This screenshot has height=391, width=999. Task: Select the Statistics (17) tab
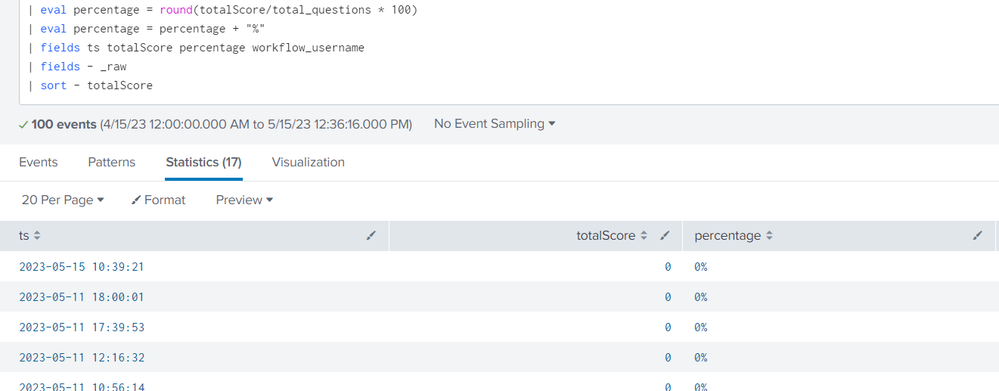pos(203,162)
